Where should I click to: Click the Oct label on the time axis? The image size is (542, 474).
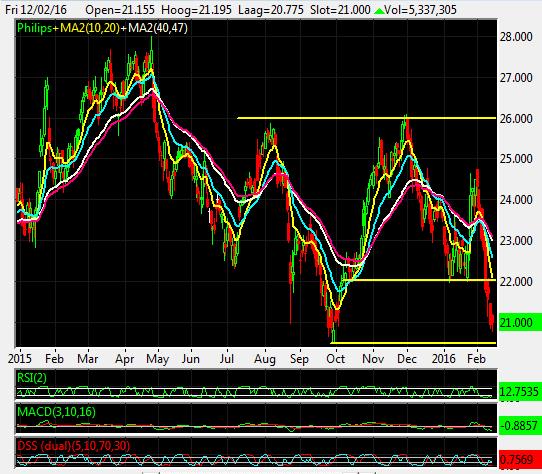(335, 359)
